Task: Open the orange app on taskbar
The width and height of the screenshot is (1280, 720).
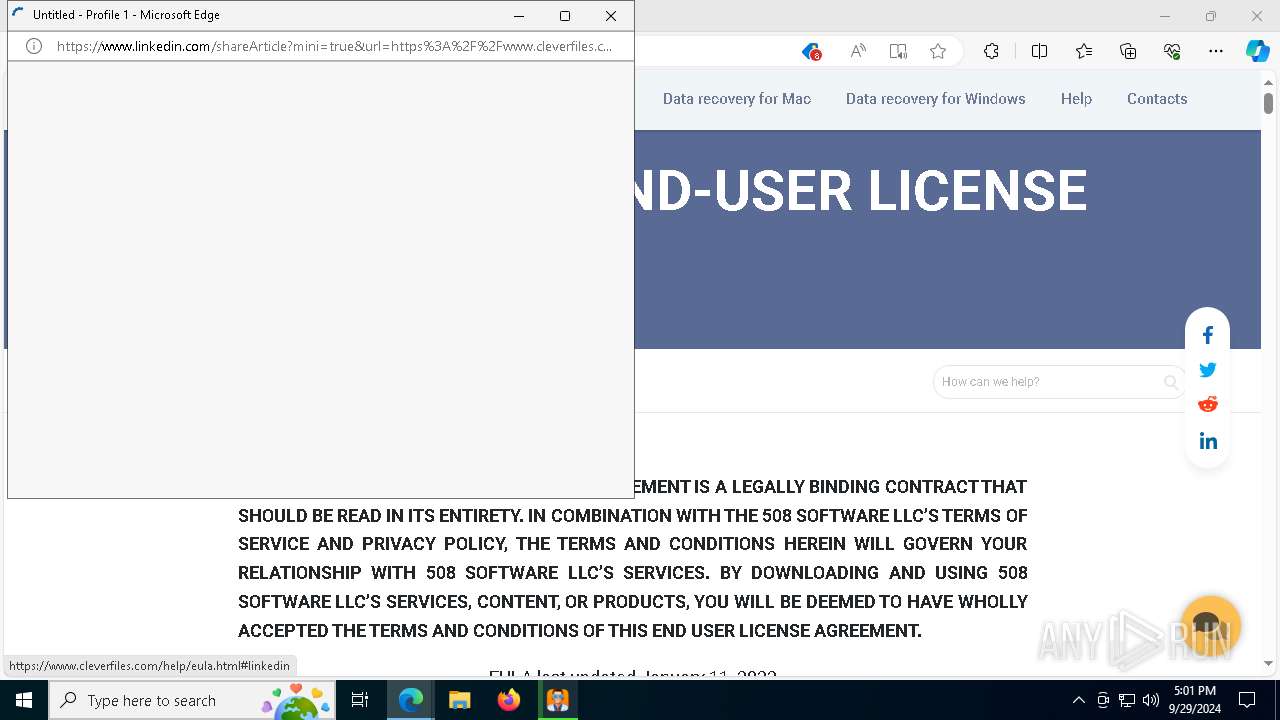Action: [557, 700]
